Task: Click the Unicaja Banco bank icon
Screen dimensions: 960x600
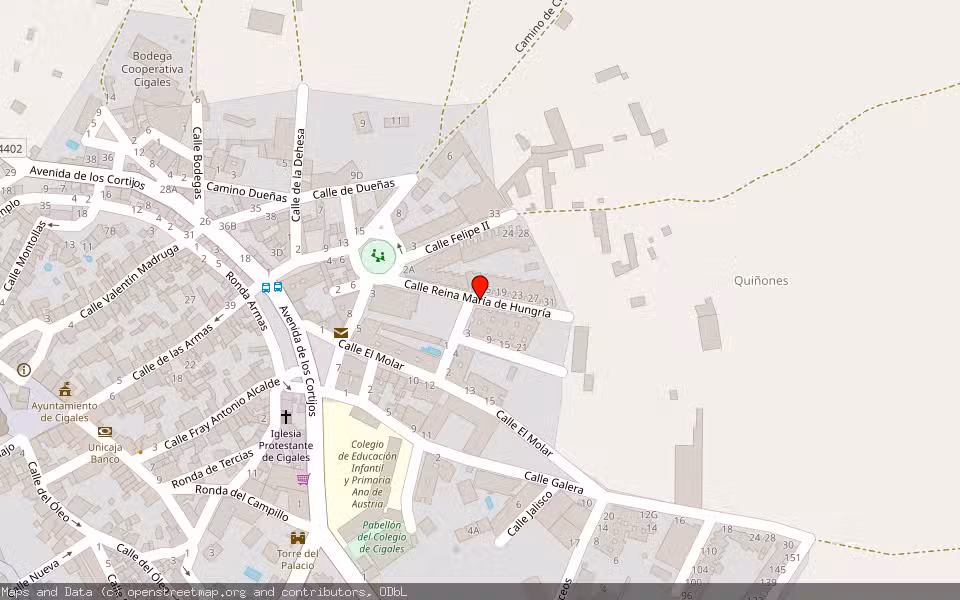Action: (104, 431)
